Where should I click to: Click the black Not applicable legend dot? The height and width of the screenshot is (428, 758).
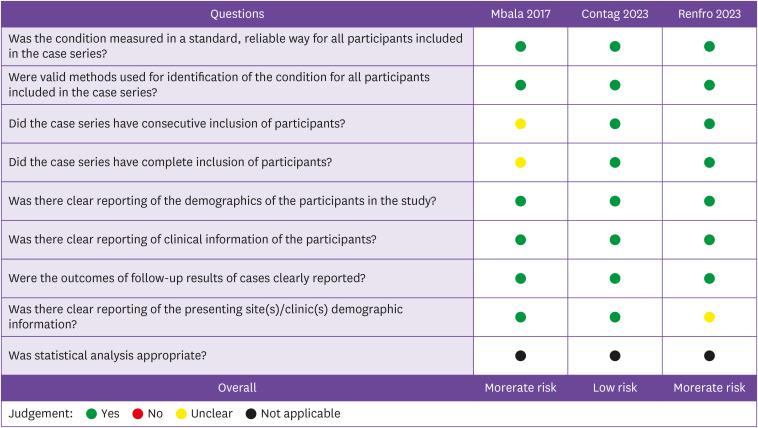(x=252, y=414)
